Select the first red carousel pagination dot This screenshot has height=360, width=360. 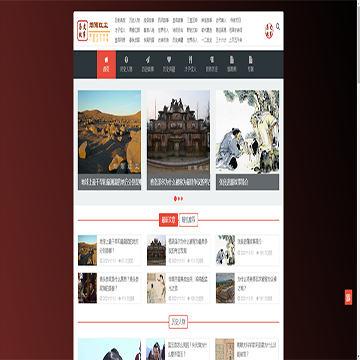click(x=175, y=199)
